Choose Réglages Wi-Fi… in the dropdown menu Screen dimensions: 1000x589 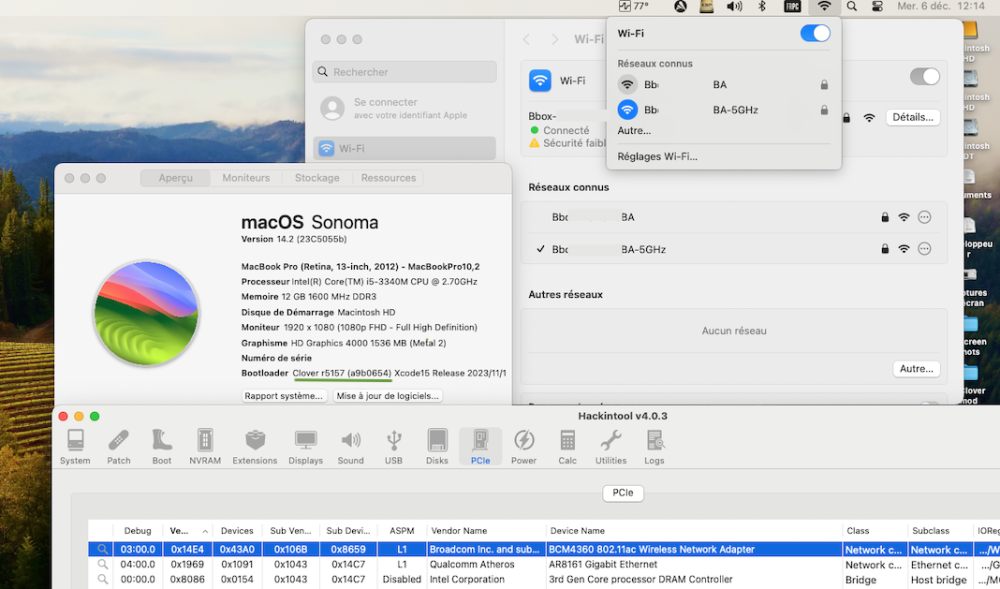click(658, 156)
